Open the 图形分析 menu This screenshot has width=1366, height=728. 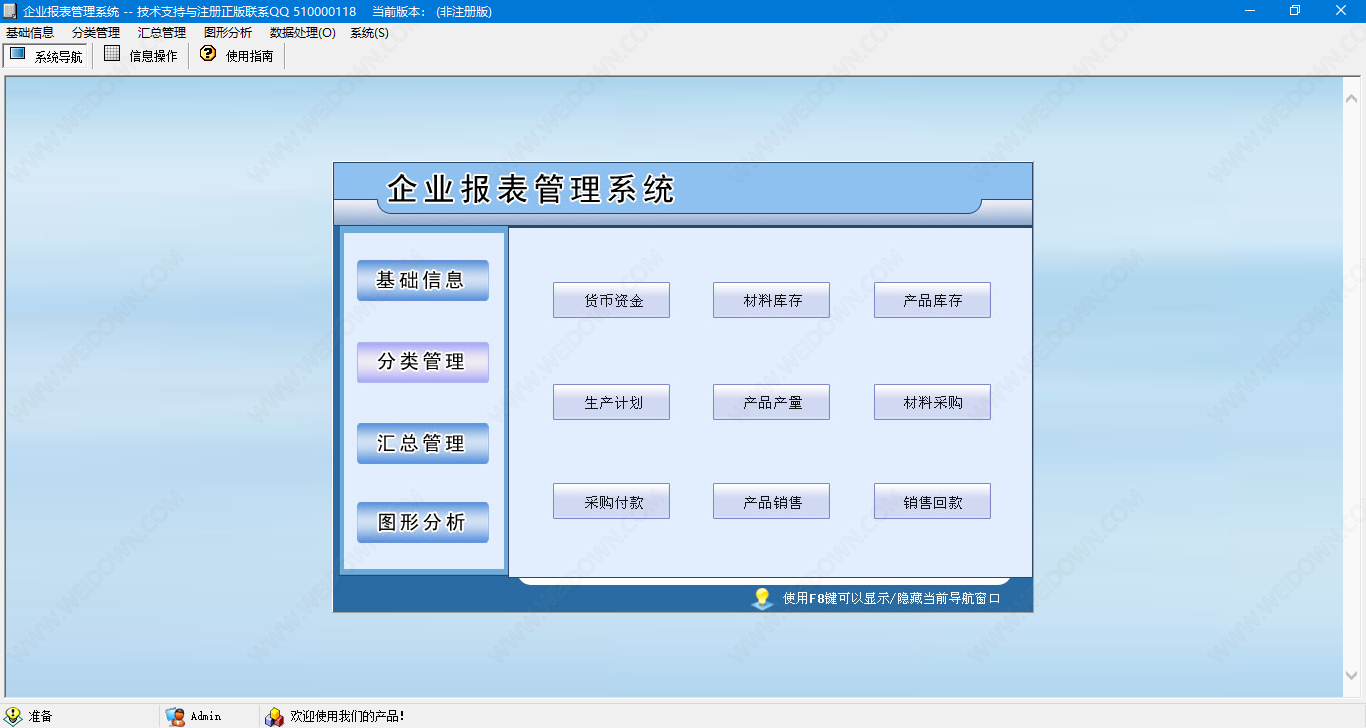coord(228,32)
